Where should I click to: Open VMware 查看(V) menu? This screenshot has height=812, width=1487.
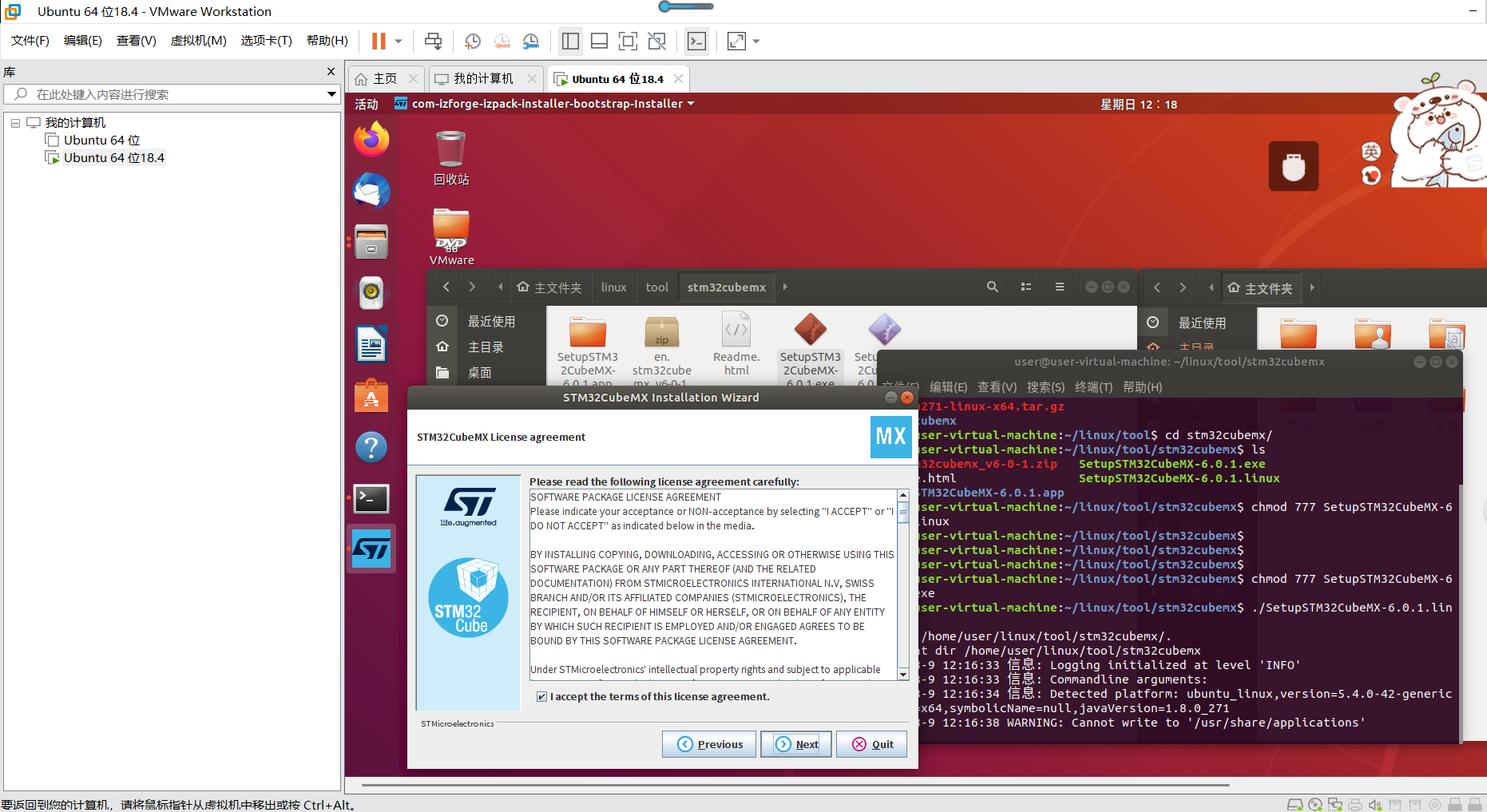point(137,41)
